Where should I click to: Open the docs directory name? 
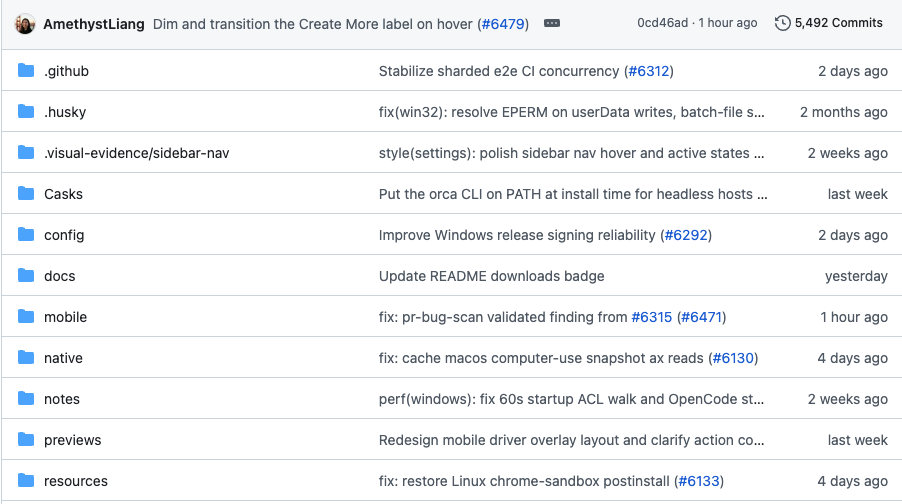coord(60,276)
